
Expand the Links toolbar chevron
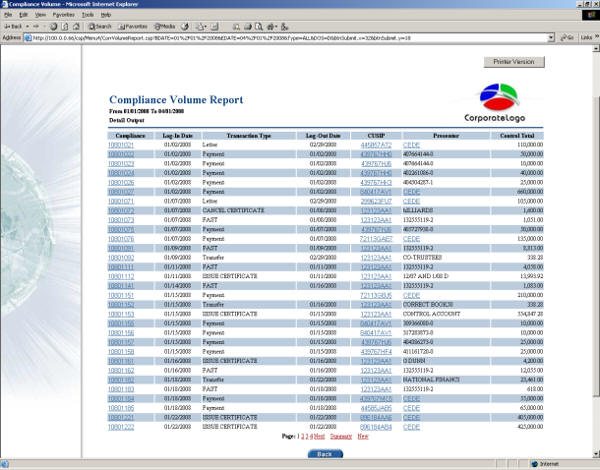(597, 37)
